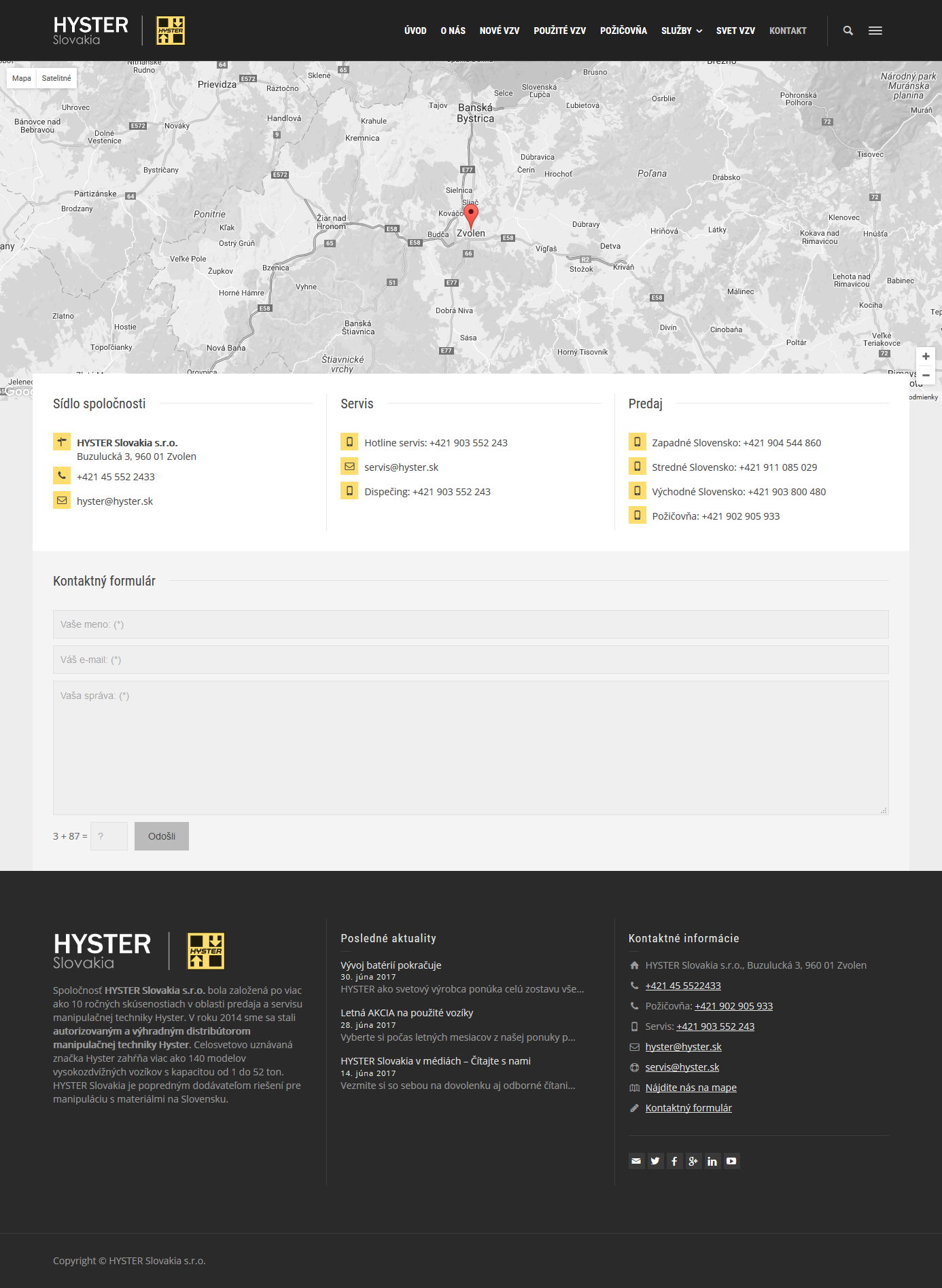Screen dimensions: 942x1288
Task: Open the POUŽITÉ VZV menu item
Action: pos(560,31)
